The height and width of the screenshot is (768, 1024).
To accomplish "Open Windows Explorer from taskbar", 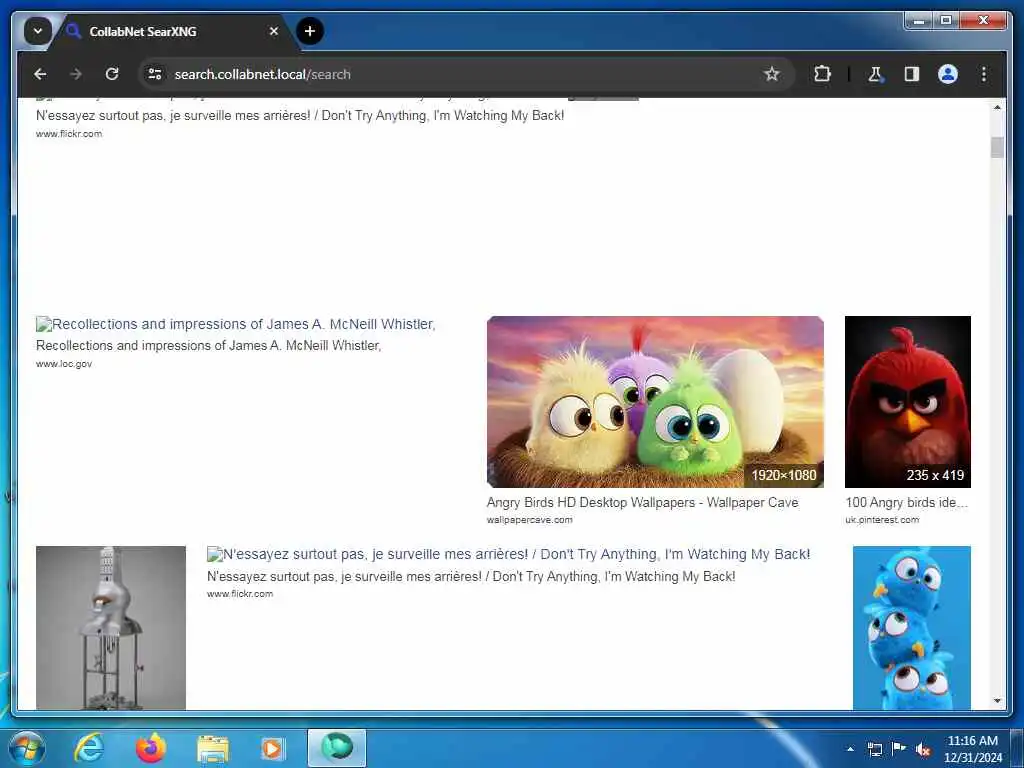I will click(213, 748).
